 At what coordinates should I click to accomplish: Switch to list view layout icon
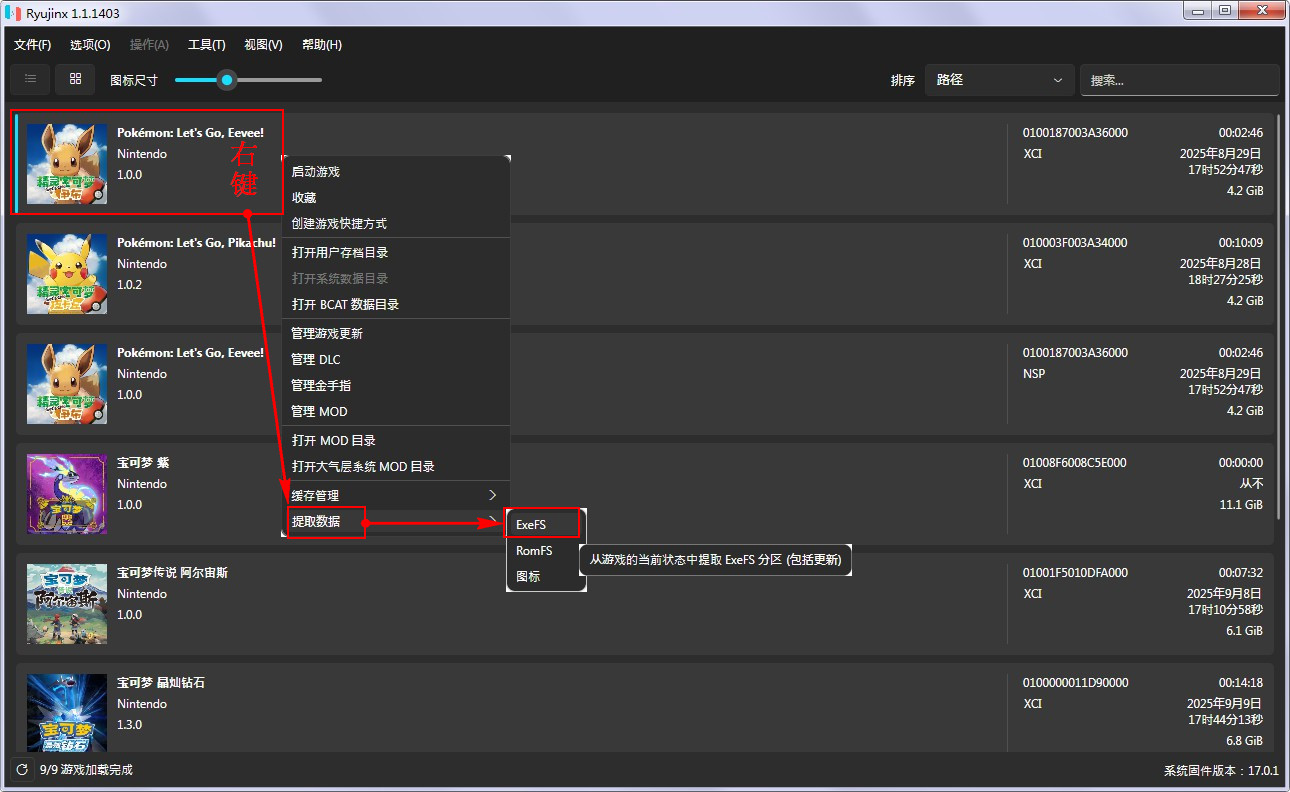point(31,79)
